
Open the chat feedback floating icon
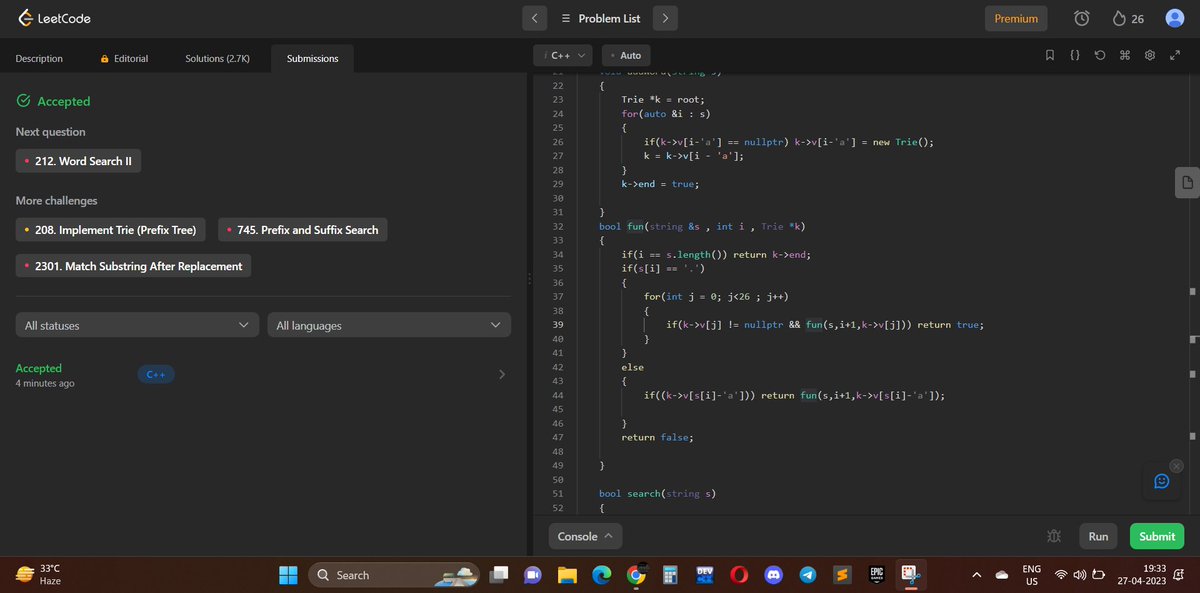coord(1161,481)
